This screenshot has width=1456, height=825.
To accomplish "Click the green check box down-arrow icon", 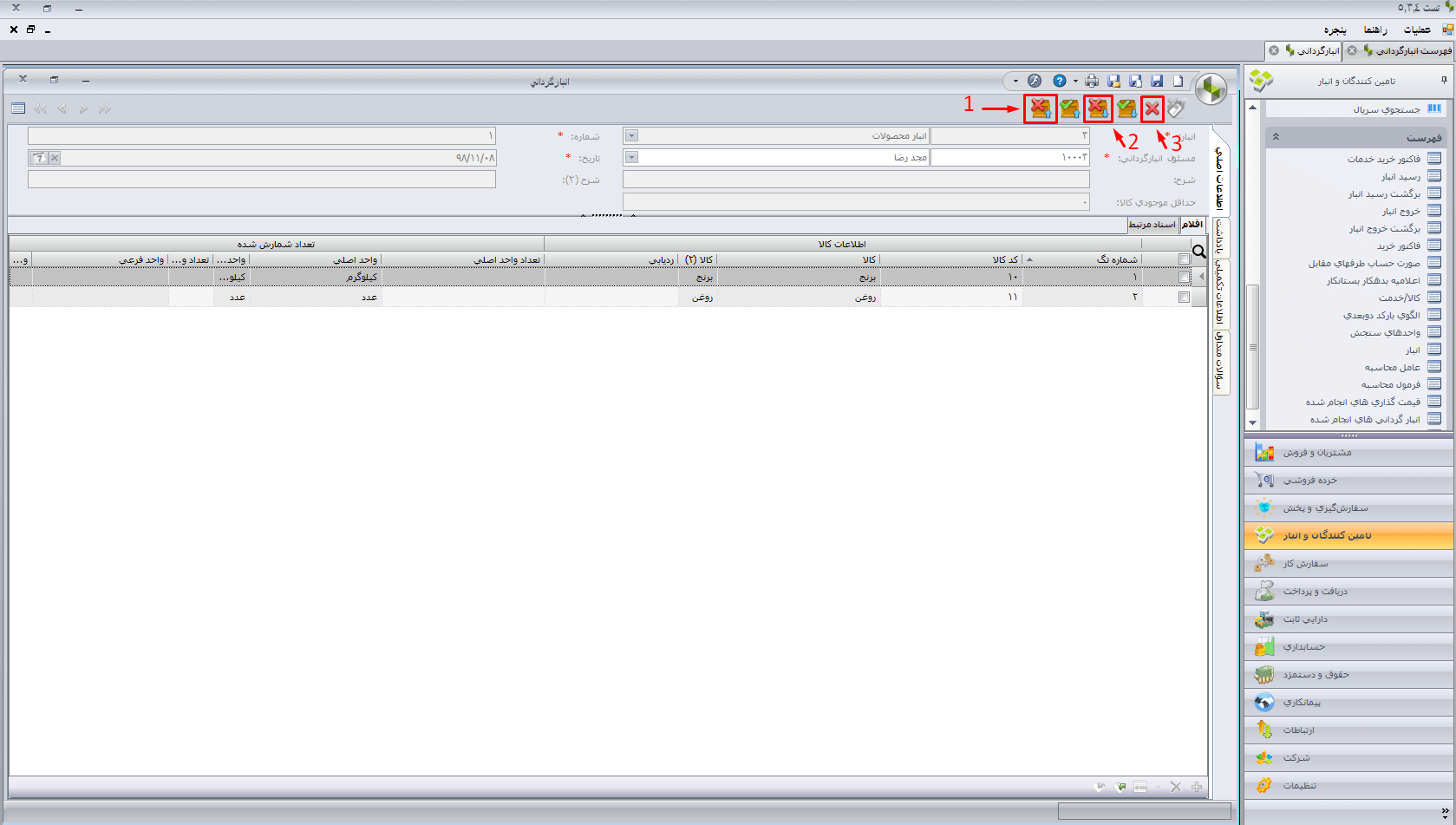I will (1126, 109).
